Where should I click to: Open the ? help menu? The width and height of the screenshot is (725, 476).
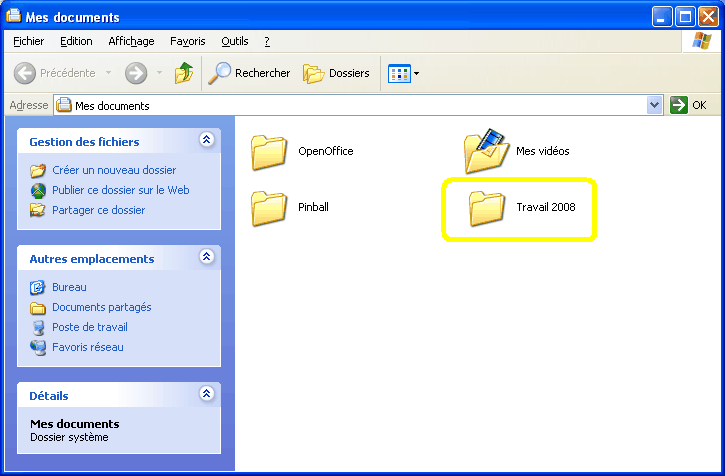[267, 41]
